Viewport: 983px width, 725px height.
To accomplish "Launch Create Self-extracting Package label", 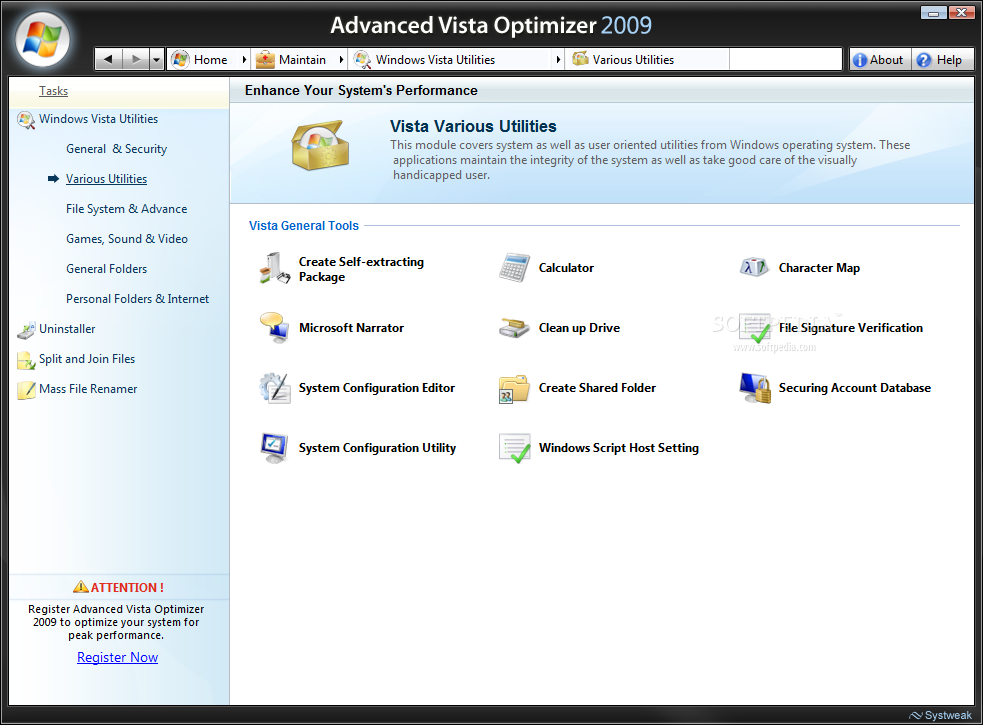I will [x=361, y=269].
